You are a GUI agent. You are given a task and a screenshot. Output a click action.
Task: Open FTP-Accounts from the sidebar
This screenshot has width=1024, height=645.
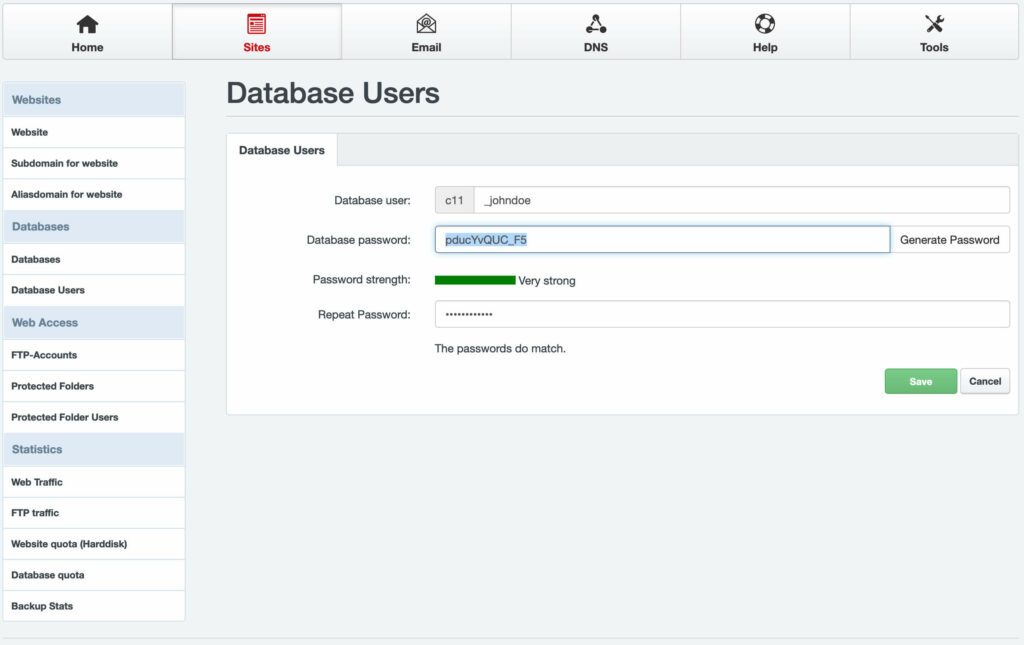point(93,354)
